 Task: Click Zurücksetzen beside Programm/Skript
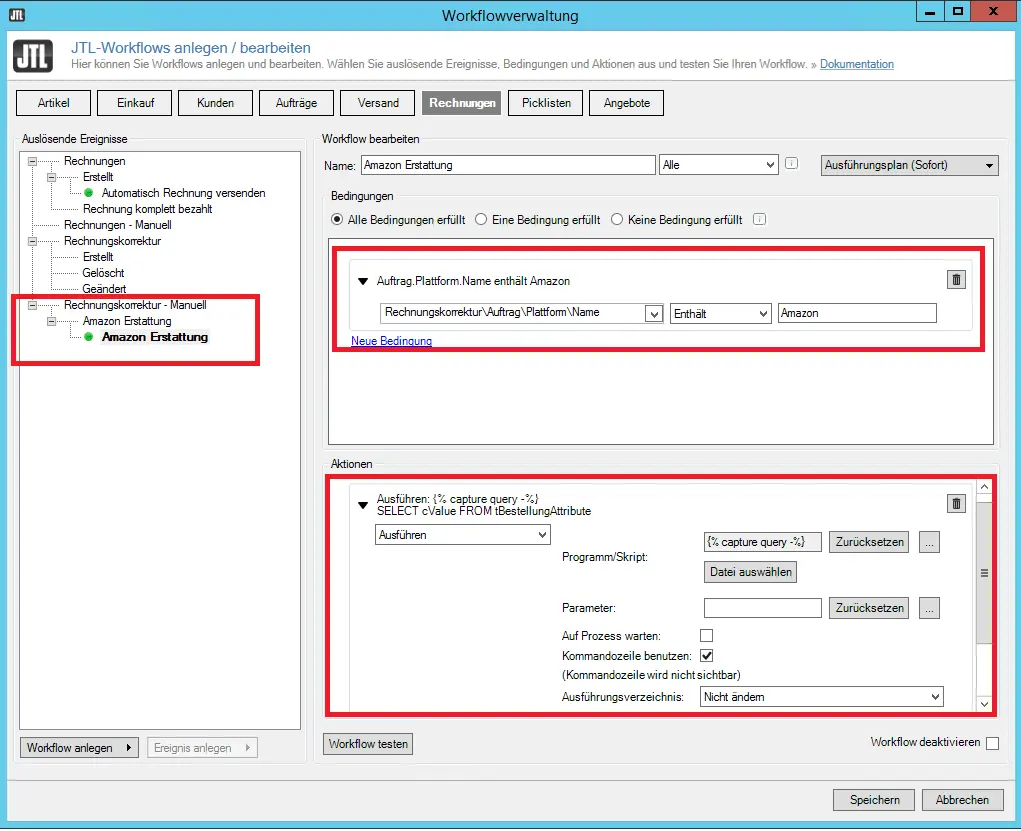tap(869, 542)
